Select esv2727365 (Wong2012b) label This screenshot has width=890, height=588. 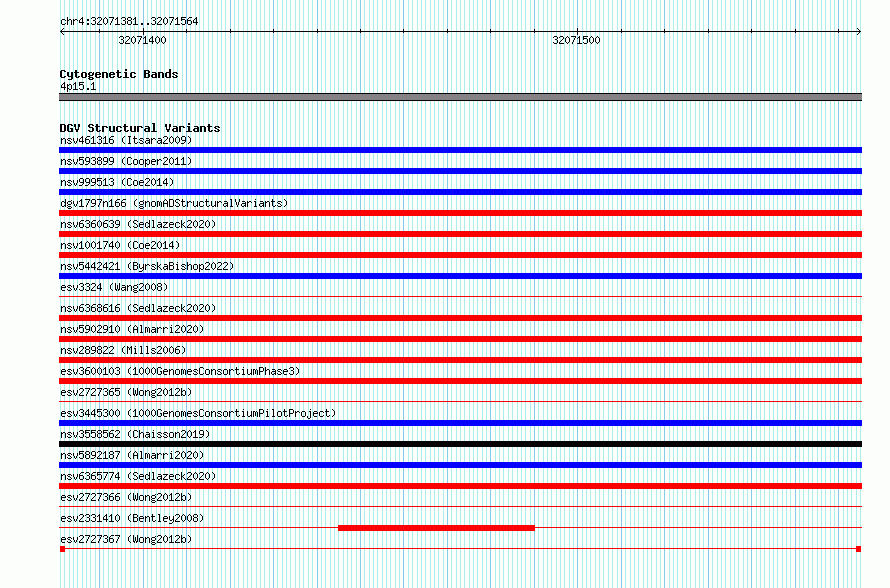tap(126, 392)
